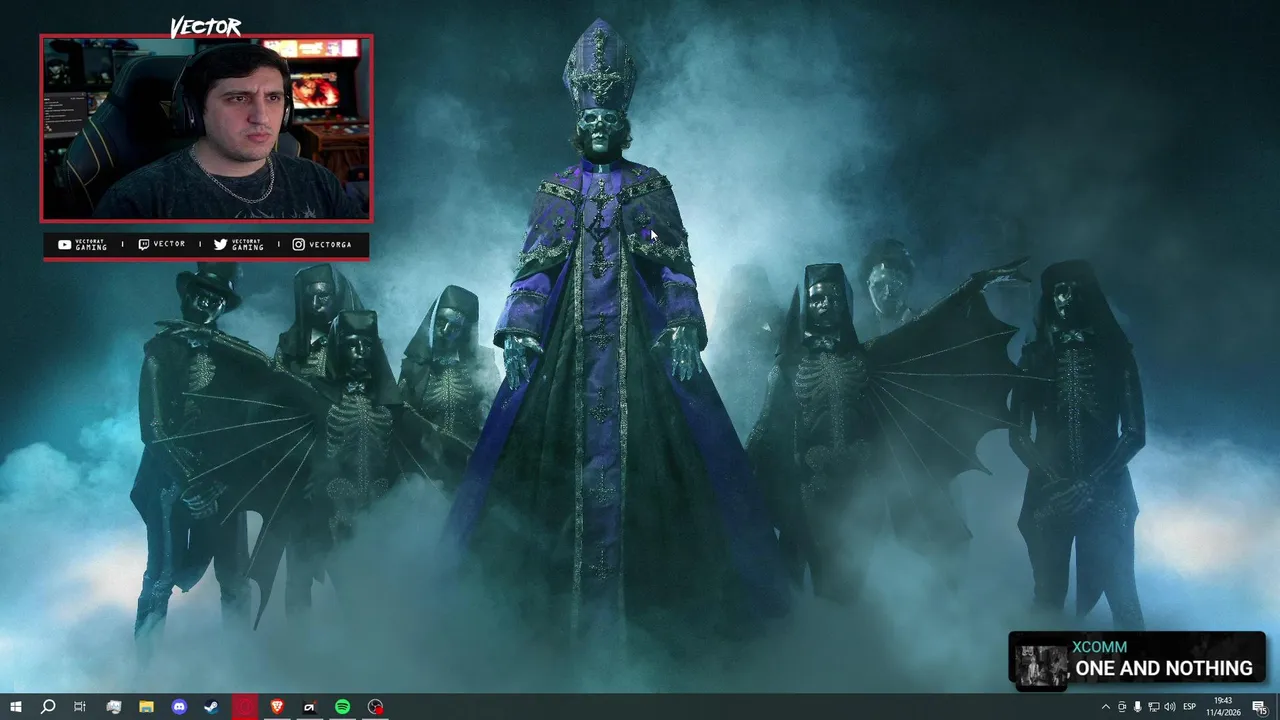Open the Windows Start menu

point(15,707)
